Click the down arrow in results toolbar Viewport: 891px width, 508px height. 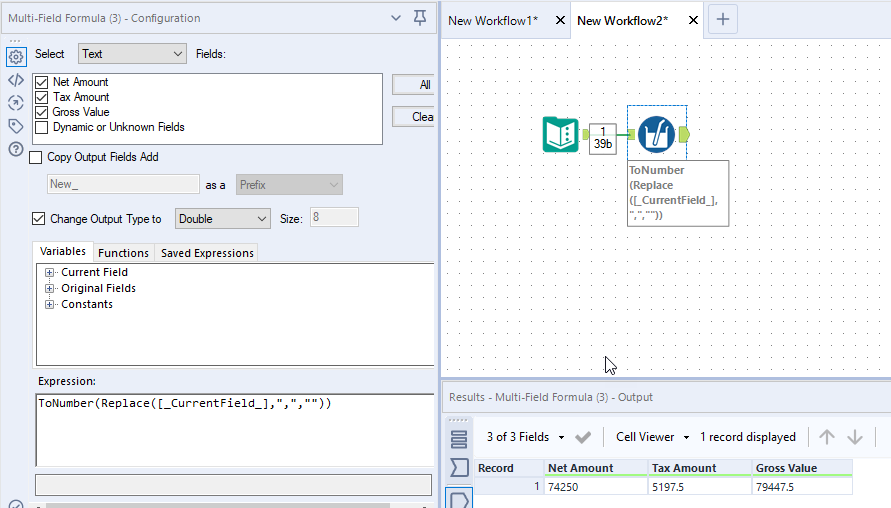click(855, 437)
